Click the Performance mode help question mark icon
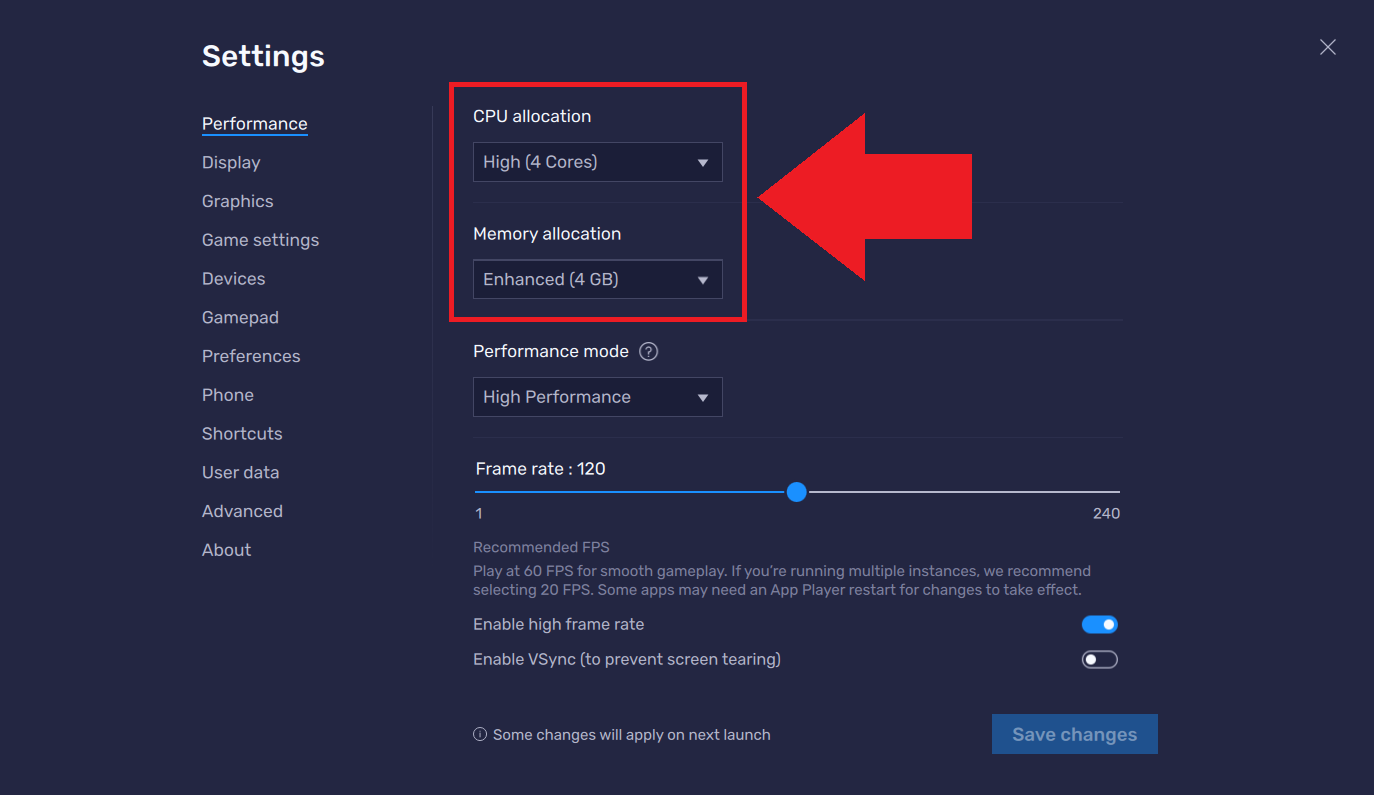This screenshot has height=795, width=1374. tap(649, 352)
